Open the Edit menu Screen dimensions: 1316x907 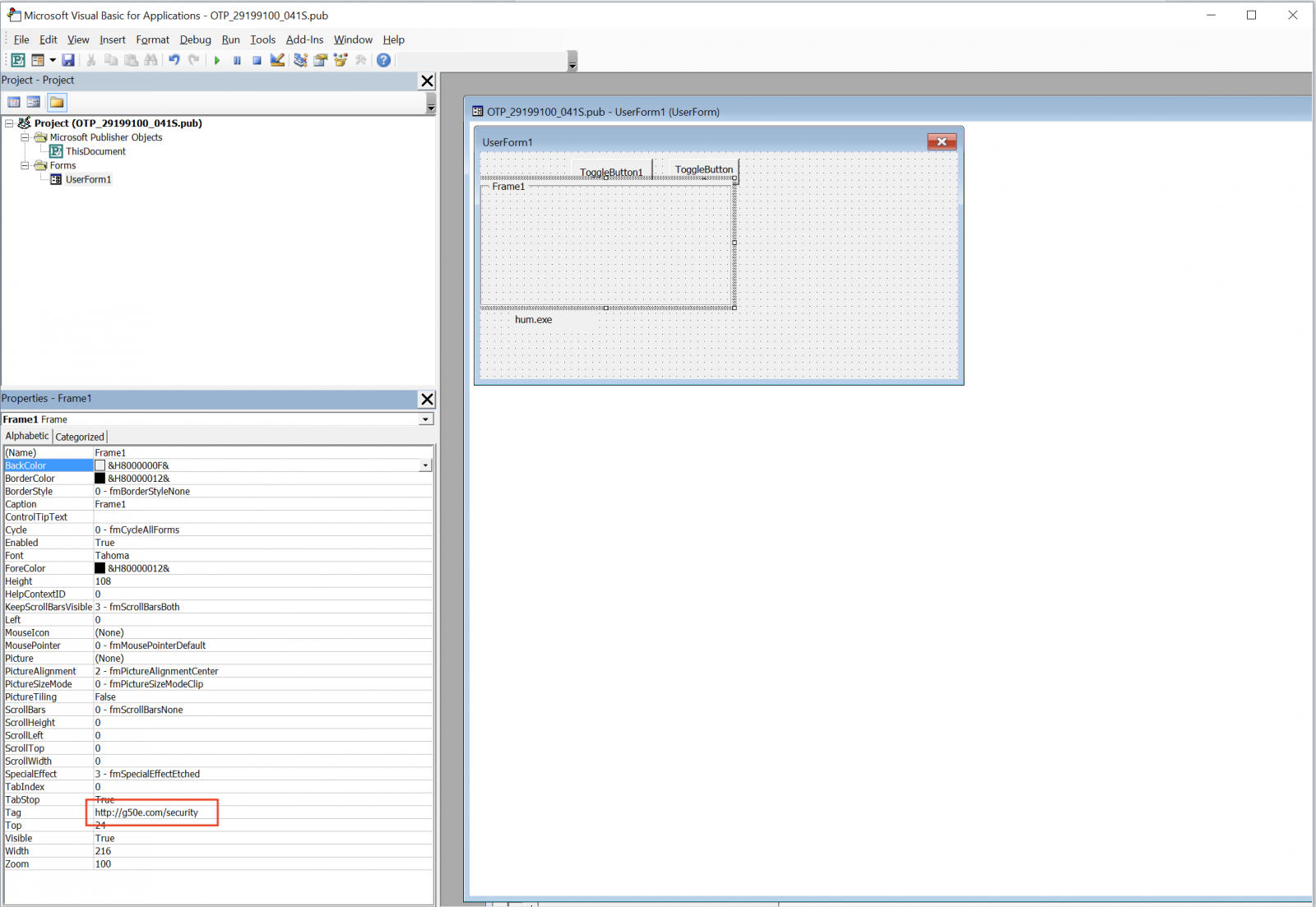[49, 39]
